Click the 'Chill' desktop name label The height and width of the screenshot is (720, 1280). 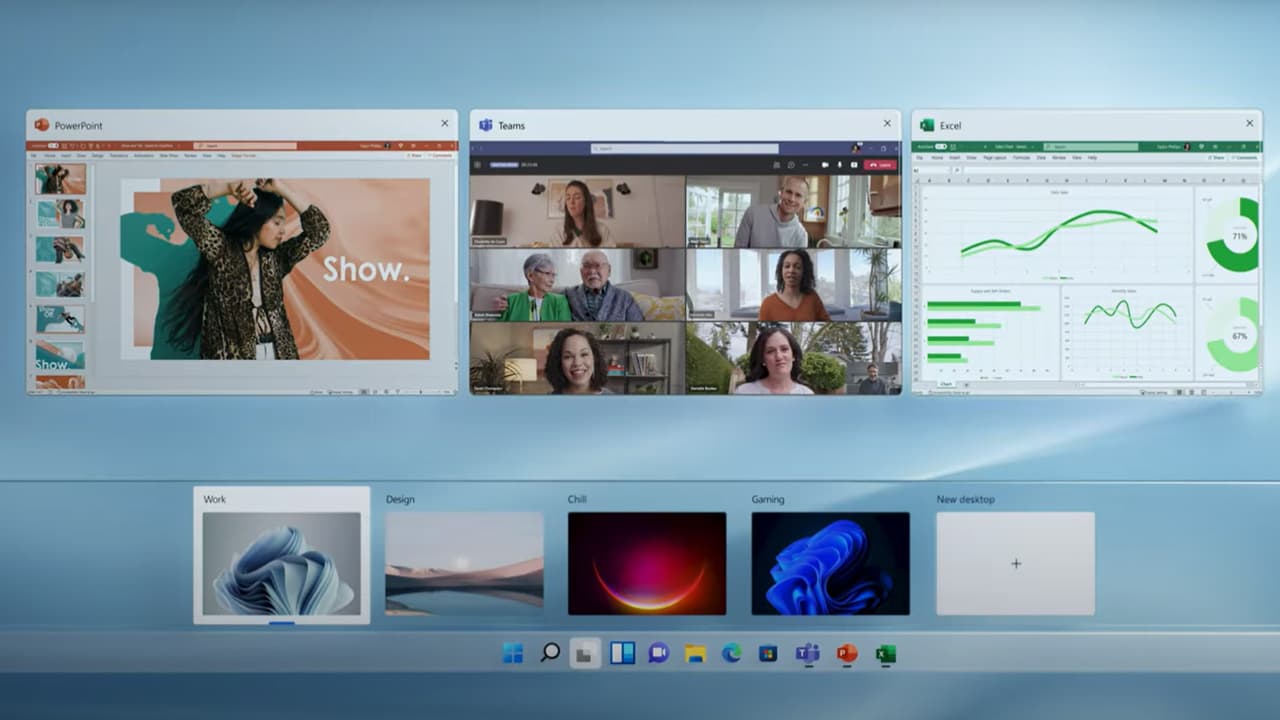(x=577, y=499)
